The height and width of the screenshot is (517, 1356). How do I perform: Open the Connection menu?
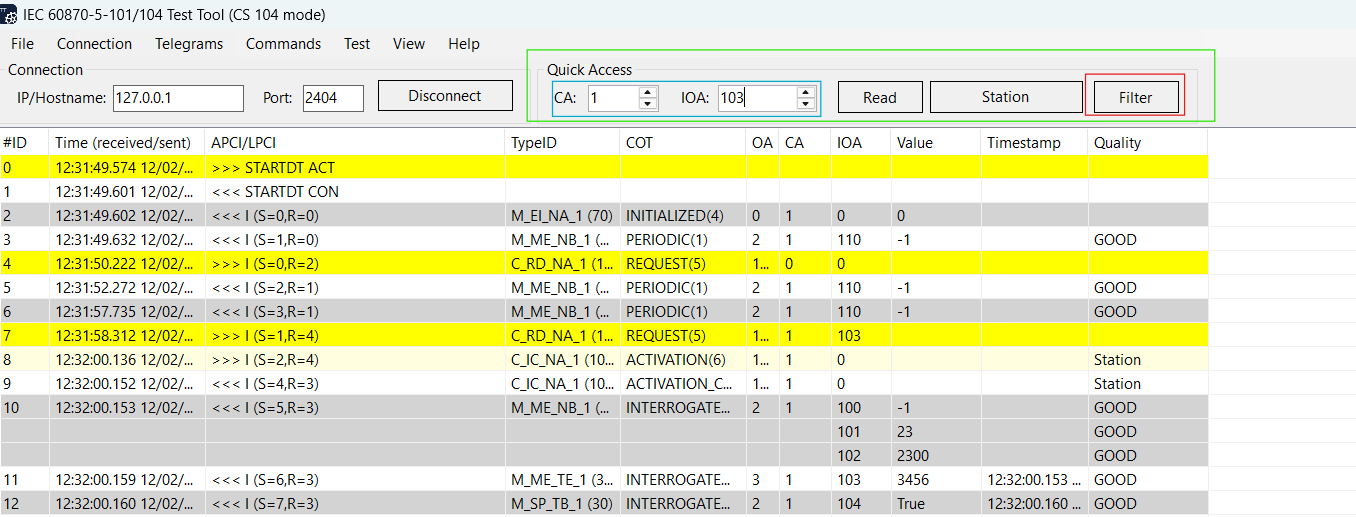point(94,44)
